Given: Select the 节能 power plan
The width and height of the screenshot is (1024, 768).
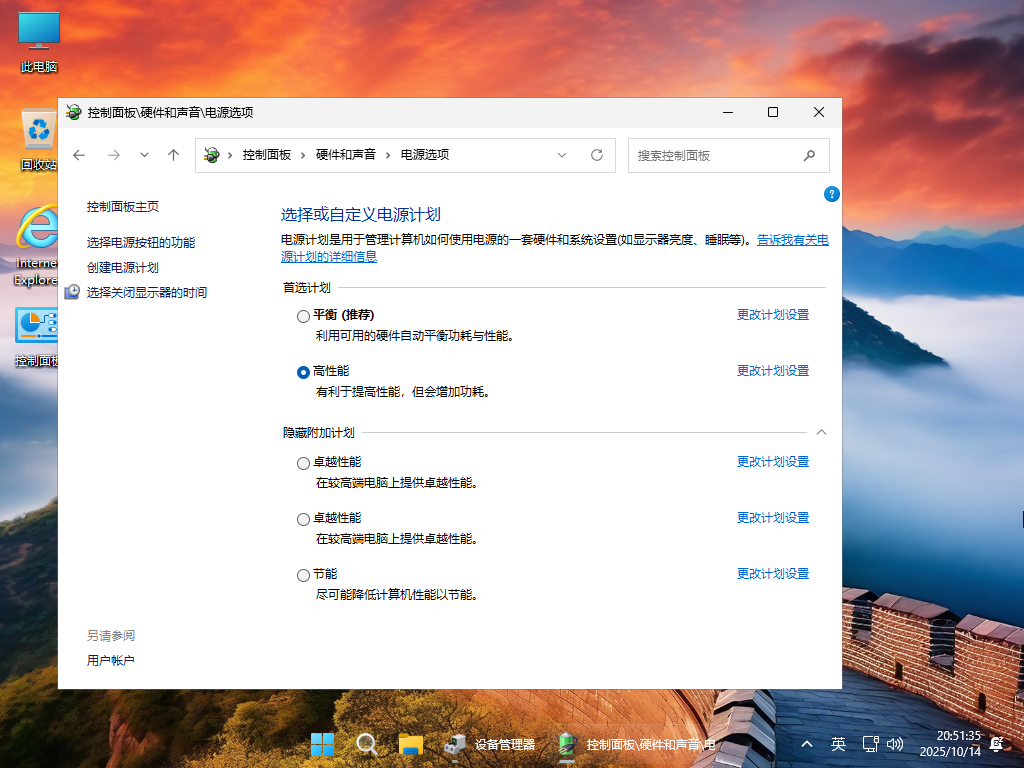Looking at the screenshot, I should 303,575.
